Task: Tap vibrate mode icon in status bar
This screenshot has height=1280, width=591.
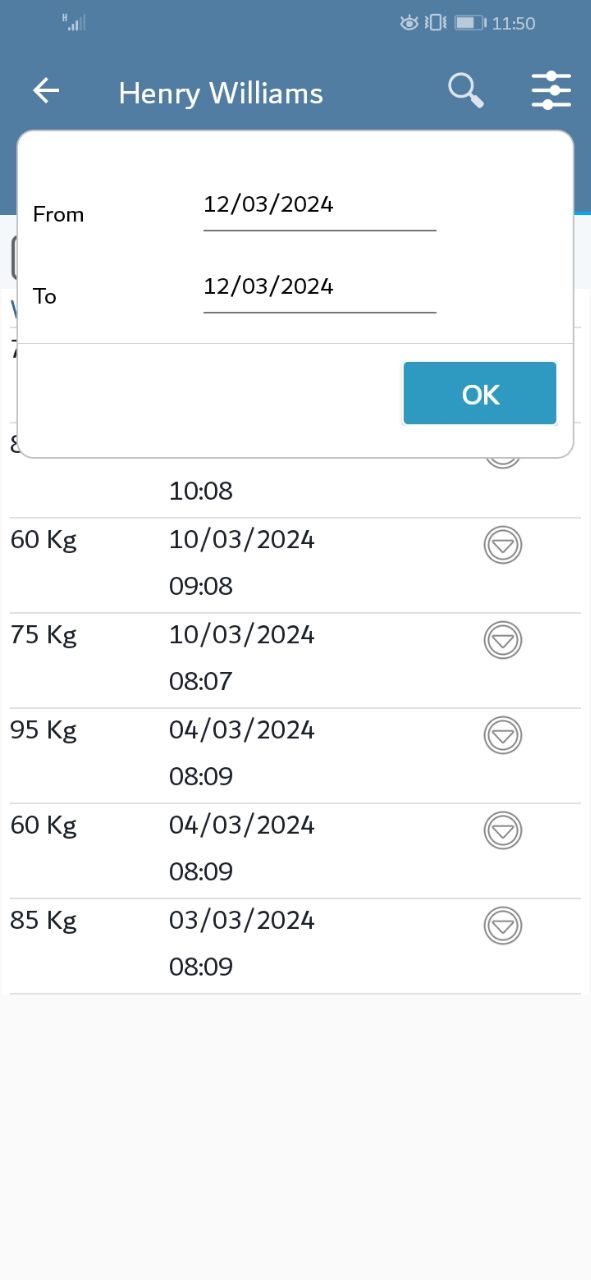Action: [435, 22]
